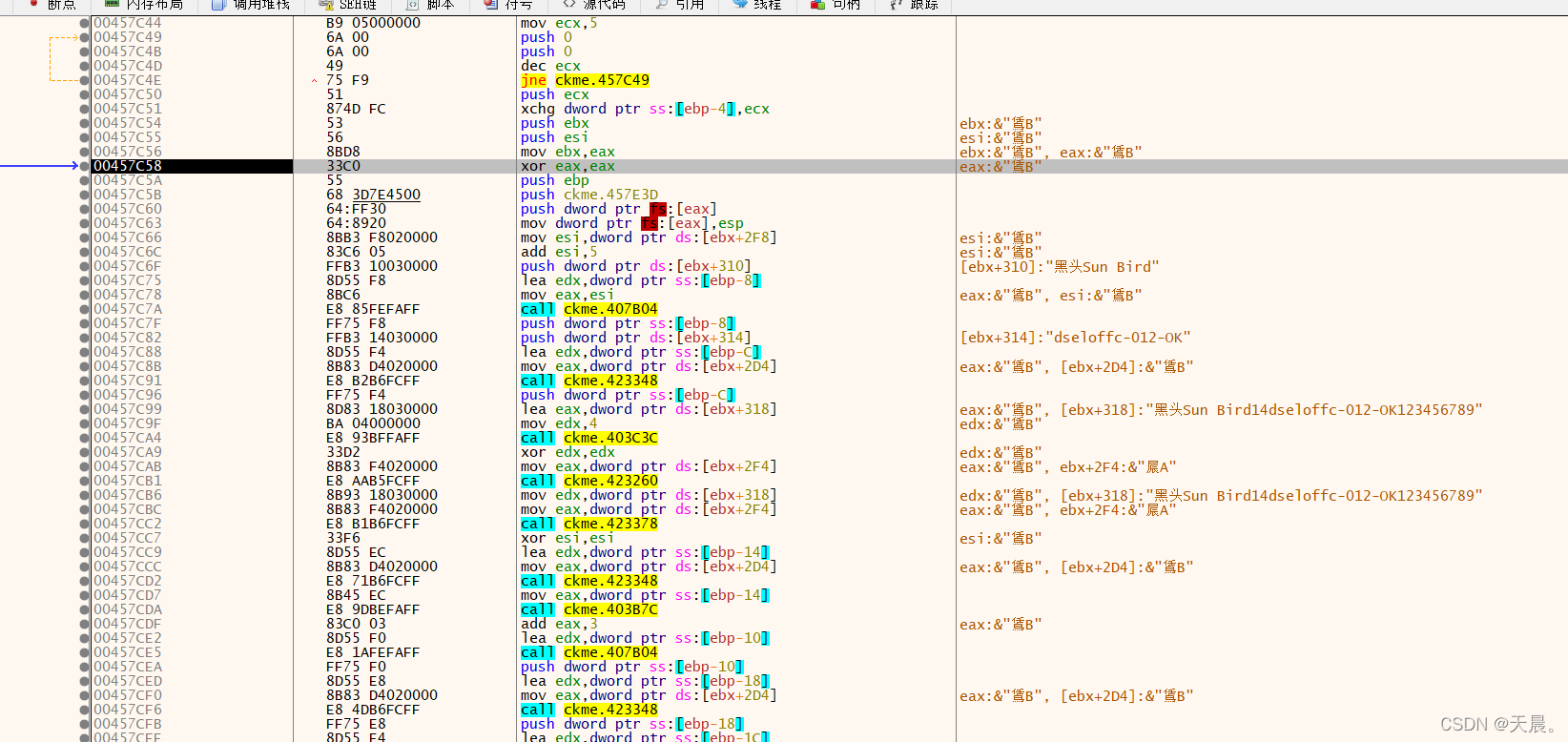Select the add esi,5 instruction

[x=559, y=252]
